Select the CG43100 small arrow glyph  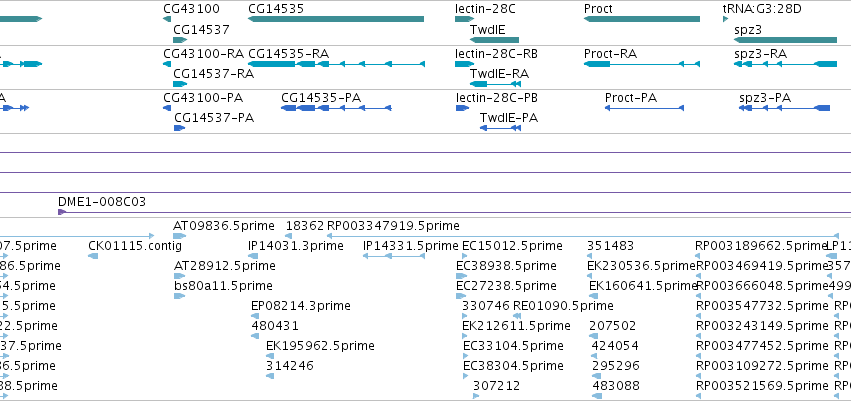167,20
